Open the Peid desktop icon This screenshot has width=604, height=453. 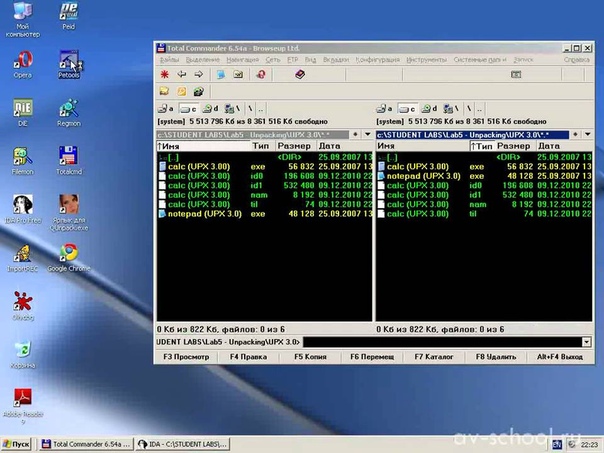[69, 15]
